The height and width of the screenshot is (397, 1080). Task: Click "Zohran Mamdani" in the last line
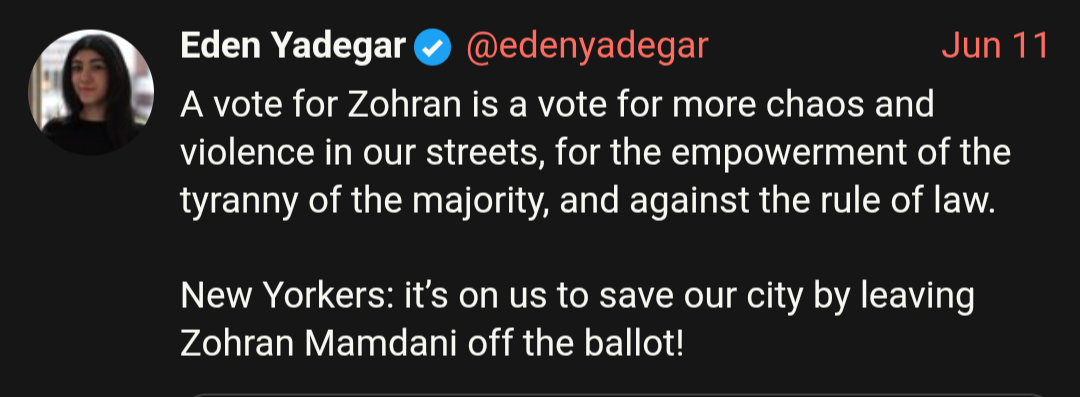pos(318,343)
